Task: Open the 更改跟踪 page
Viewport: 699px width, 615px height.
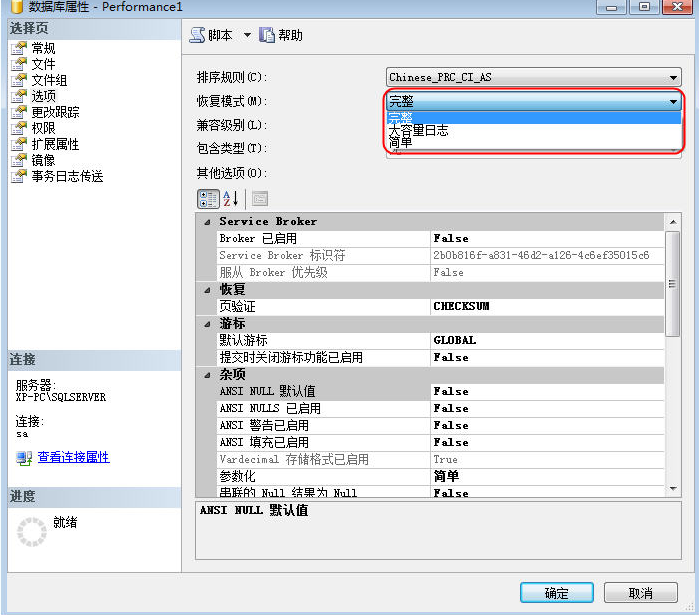Action: coord(55,112)
